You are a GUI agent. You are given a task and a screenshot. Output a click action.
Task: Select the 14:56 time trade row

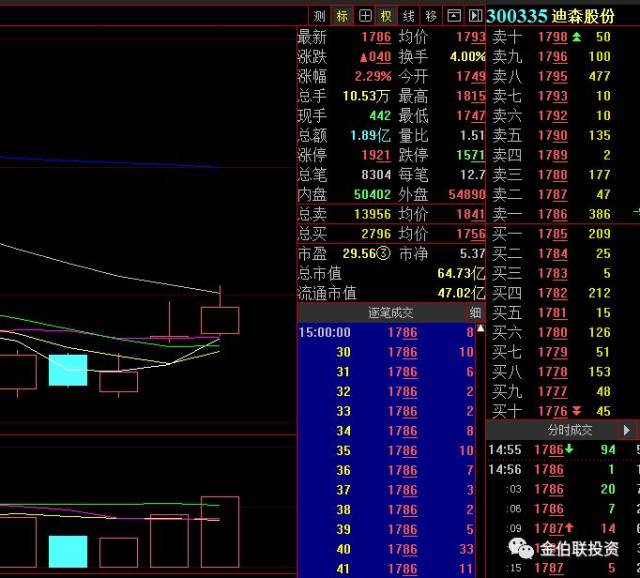point(563,469)
